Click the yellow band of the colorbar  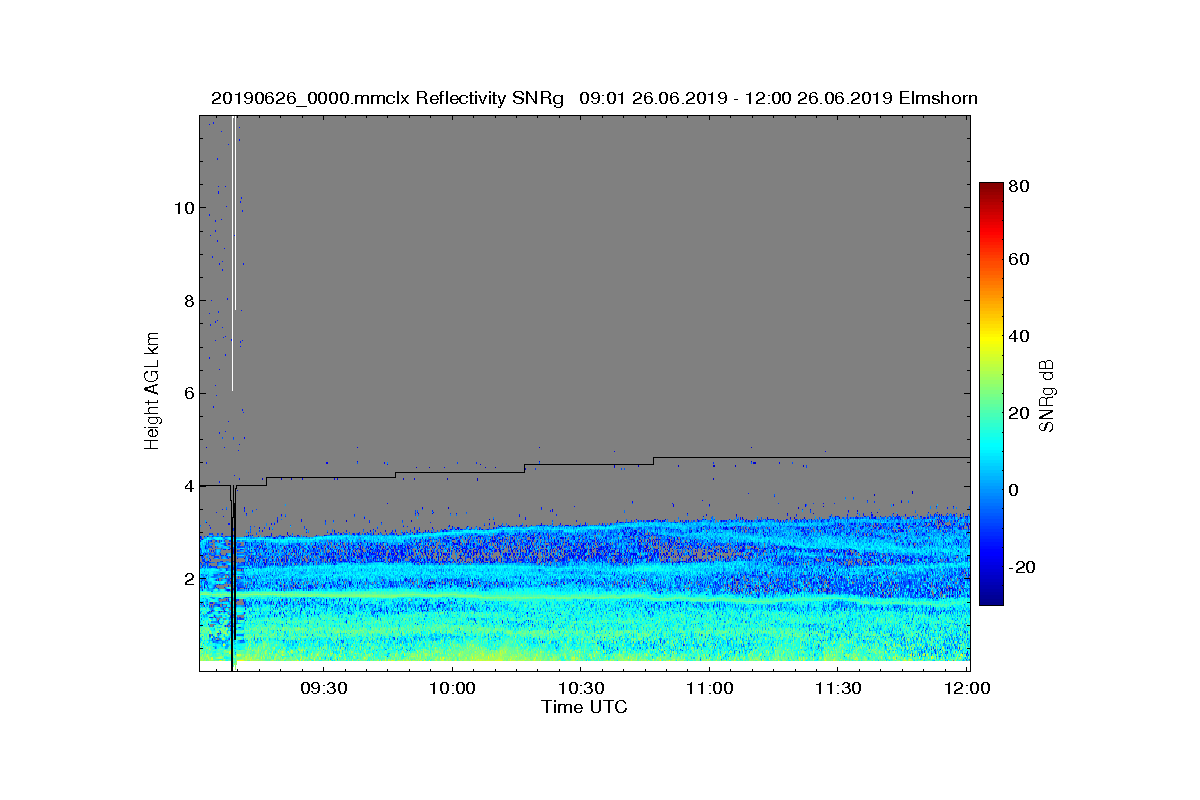pos(990,340)
